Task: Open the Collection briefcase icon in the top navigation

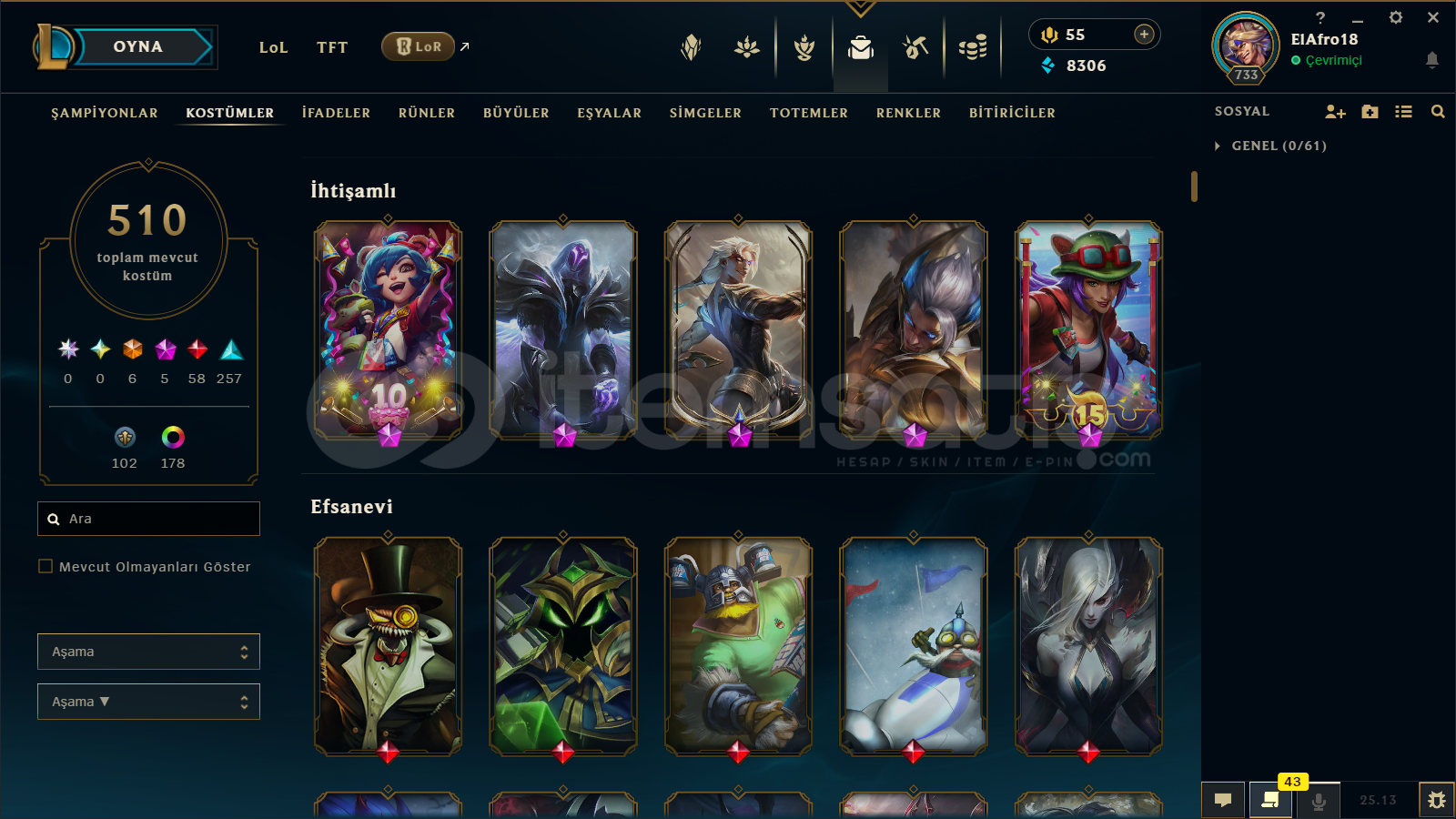Action: tap(860, 47)
